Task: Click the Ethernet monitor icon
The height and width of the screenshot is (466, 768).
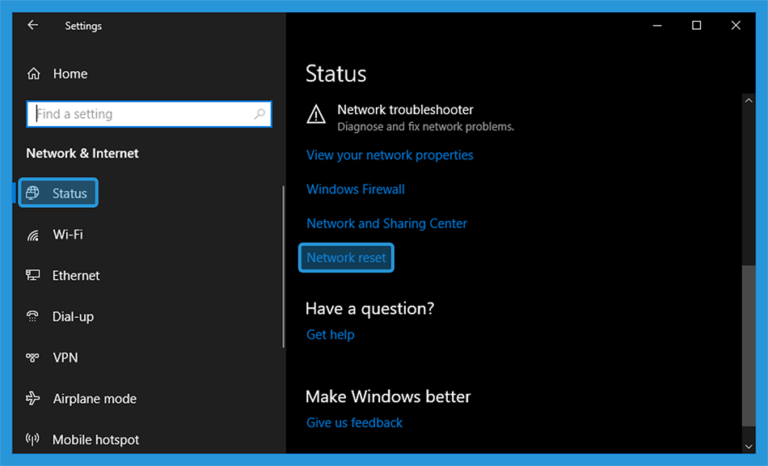Action: (33, 275)
